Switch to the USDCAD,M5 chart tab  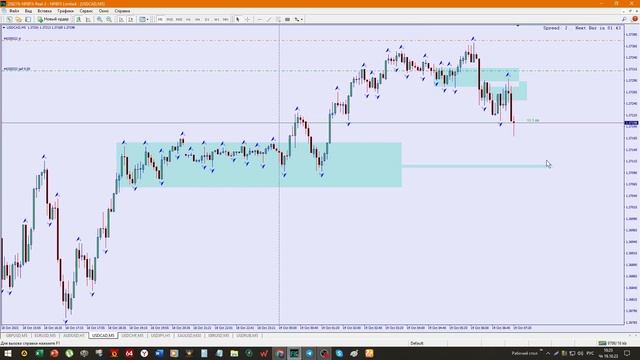[x=103, y=336]
